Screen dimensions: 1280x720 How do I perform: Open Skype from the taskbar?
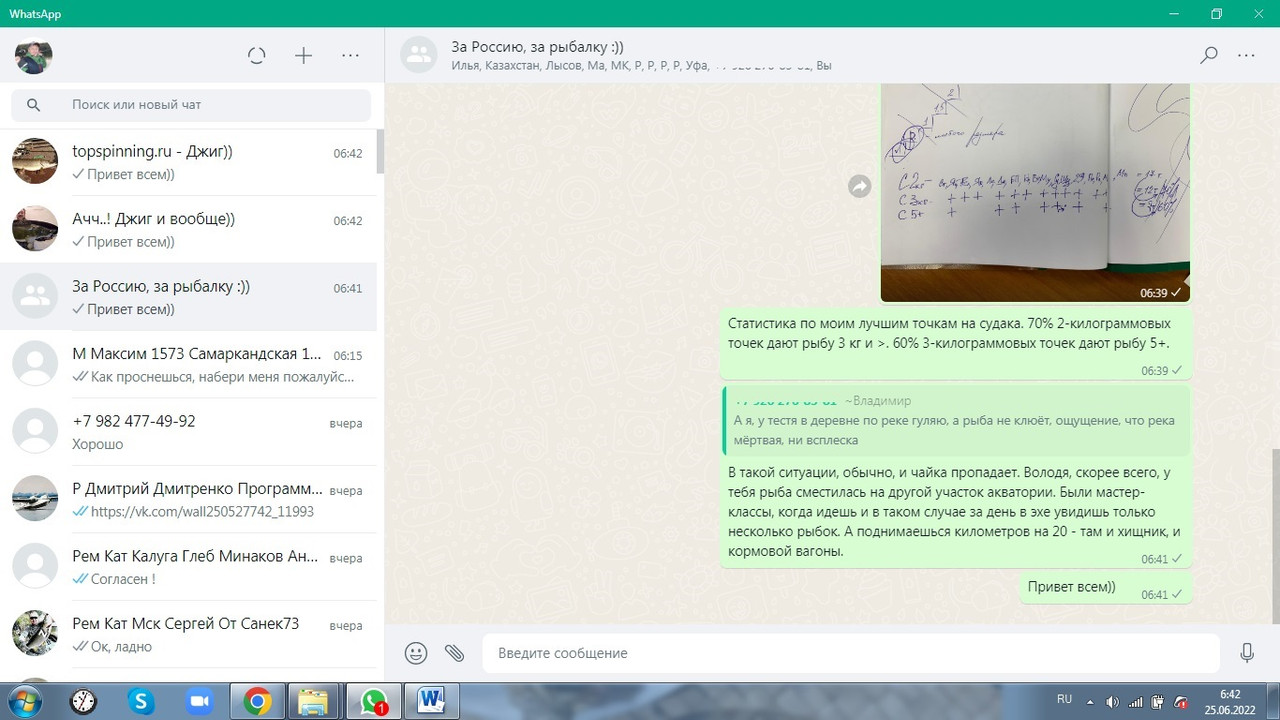(141, 702)
